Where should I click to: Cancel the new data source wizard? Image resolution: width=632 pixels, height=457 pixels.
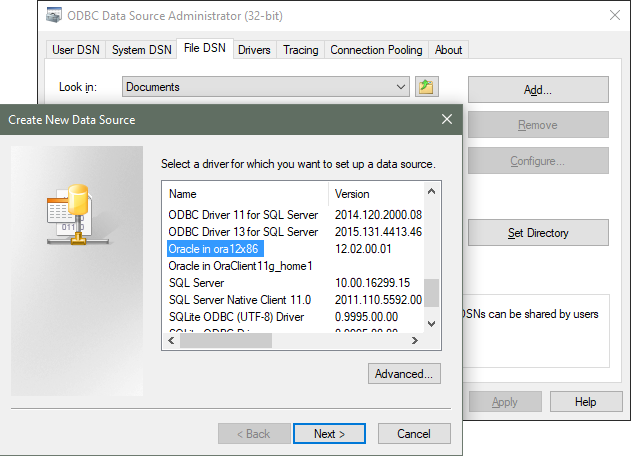pos(414,434)
